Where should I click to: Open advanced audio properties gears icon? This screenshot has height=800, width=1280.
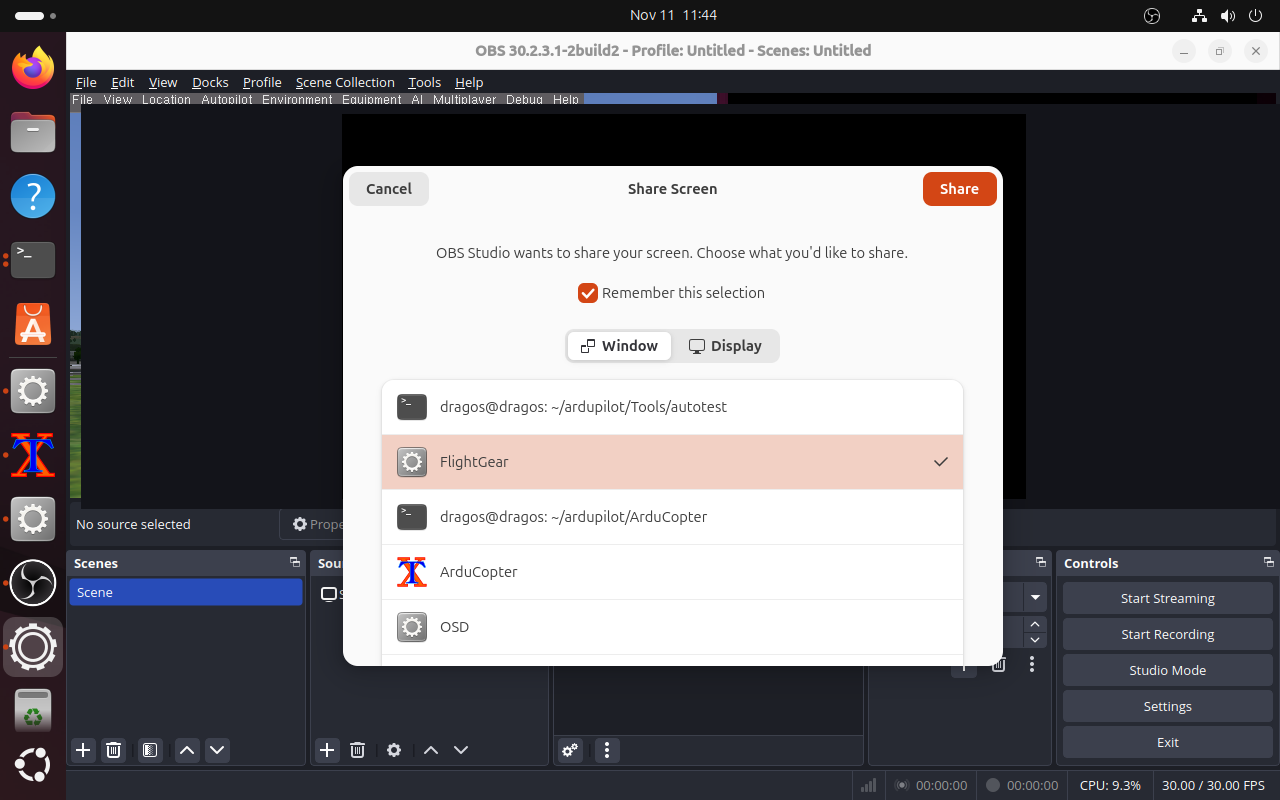[570, 750]
